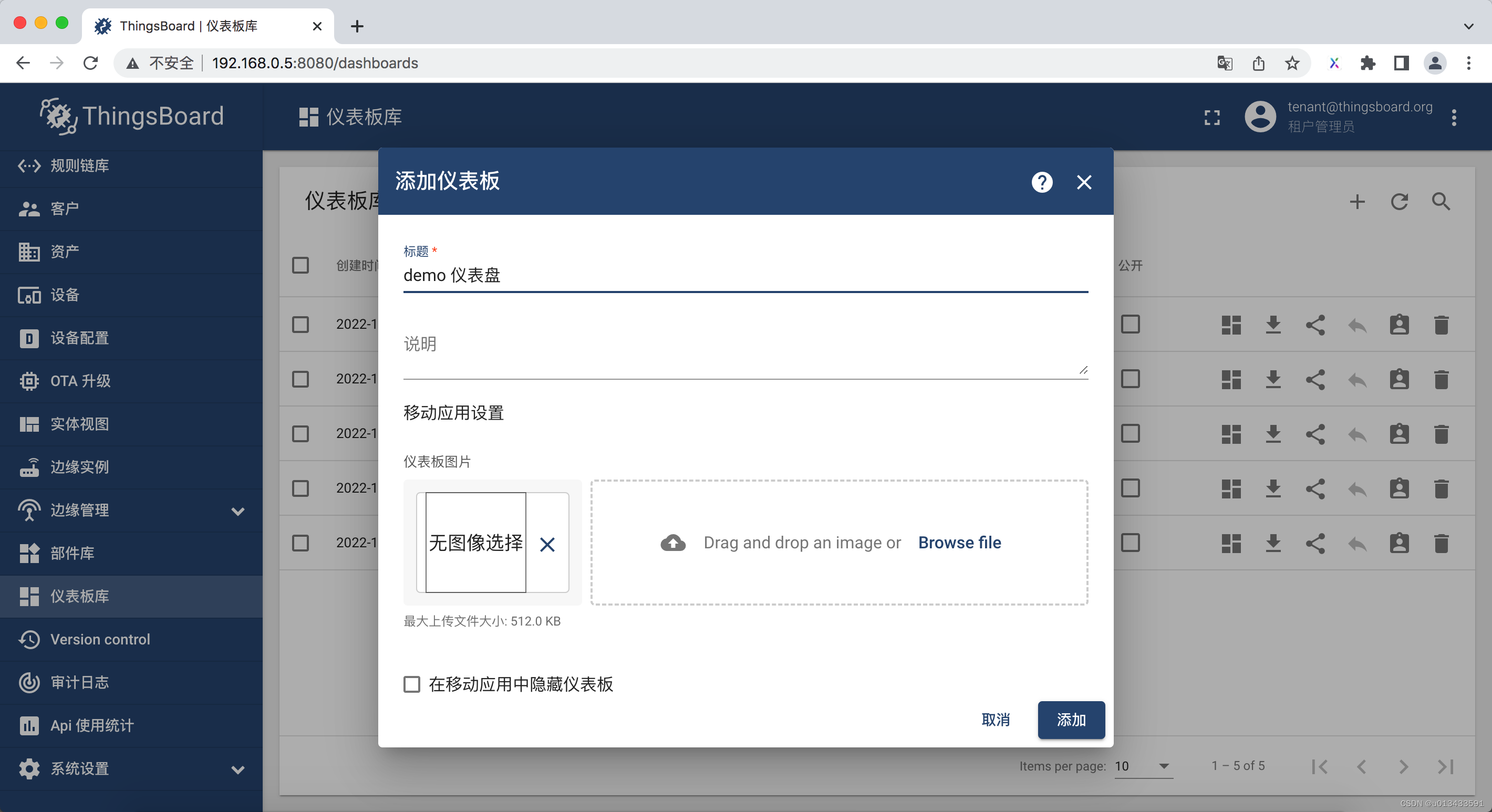Click the add dashboard plus icon

(x=1357, y=202)
